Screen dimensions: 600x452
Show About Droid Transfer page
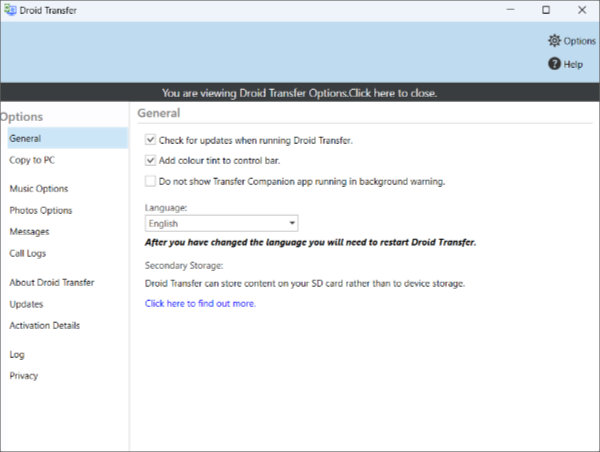coord(50,282)
